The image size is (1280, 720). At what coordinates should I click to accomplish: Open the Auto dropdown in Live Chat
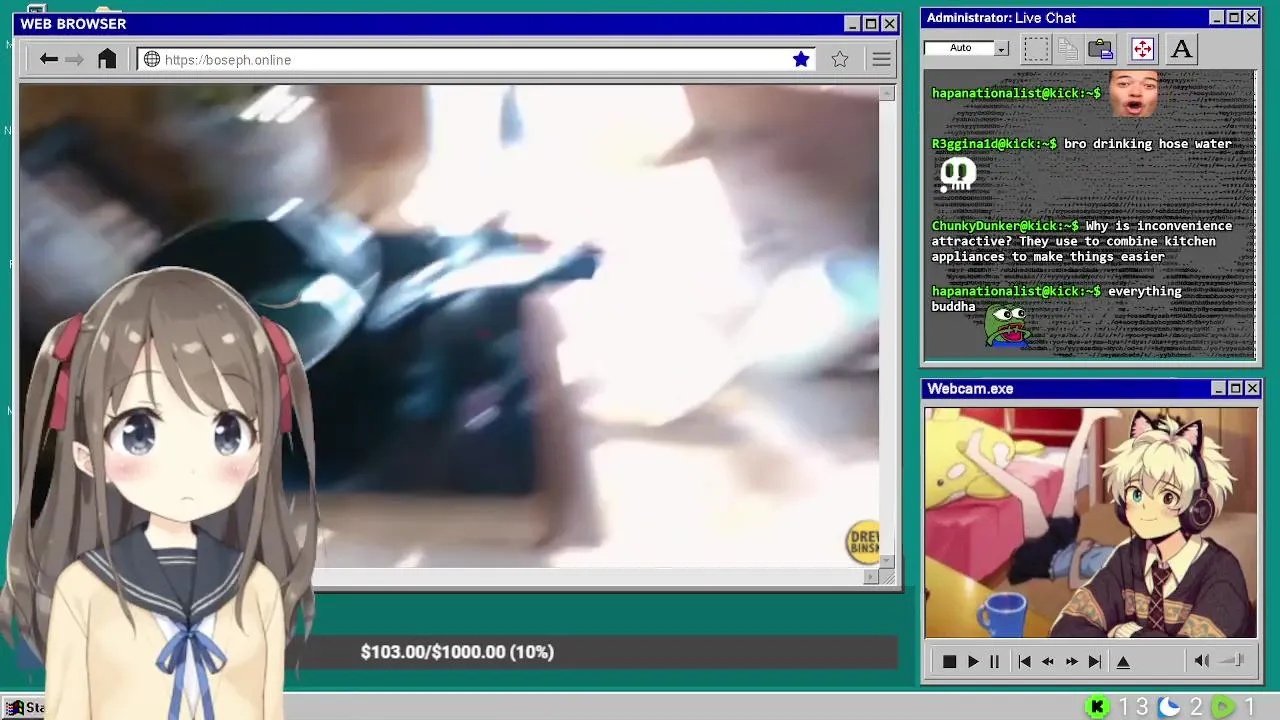point(1002,48)
